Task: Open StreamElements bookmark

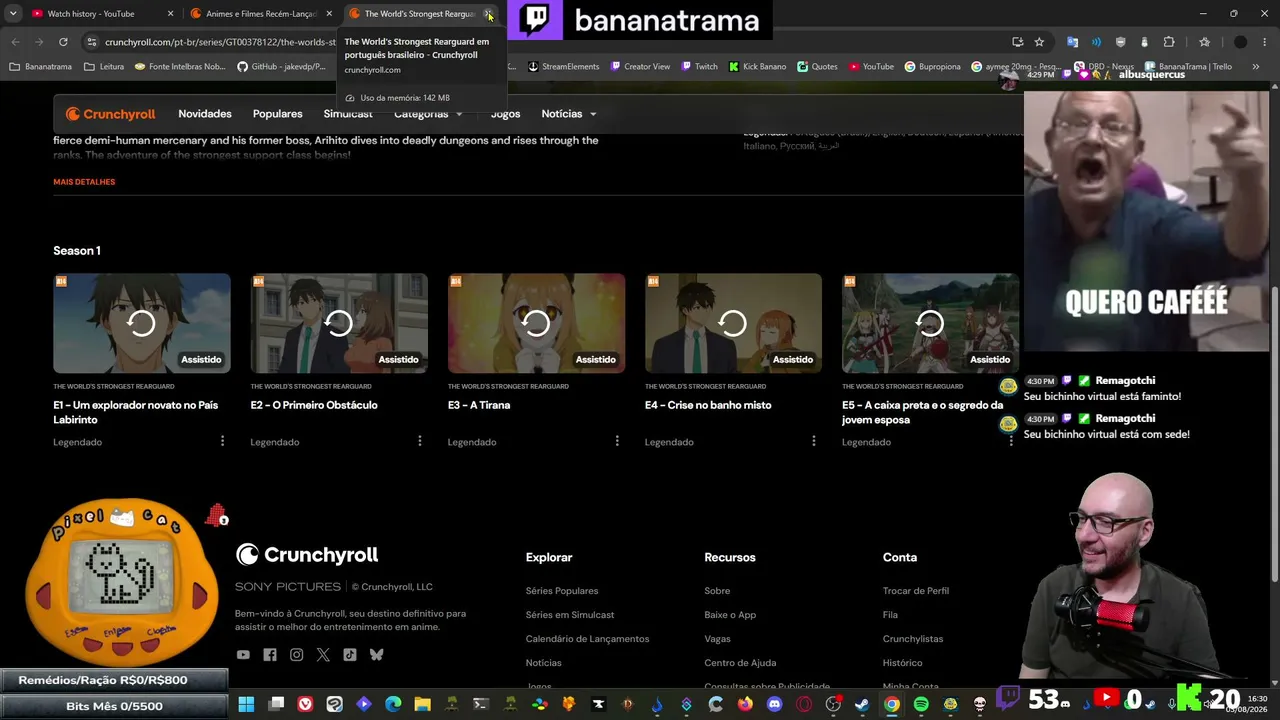Action: pyautogui.click(x=563, y=67)
